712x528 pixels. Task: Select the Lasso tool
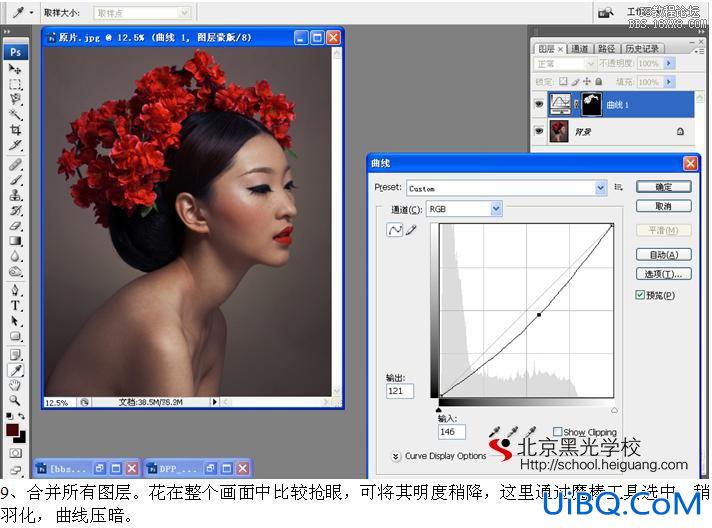coord(15,99)
